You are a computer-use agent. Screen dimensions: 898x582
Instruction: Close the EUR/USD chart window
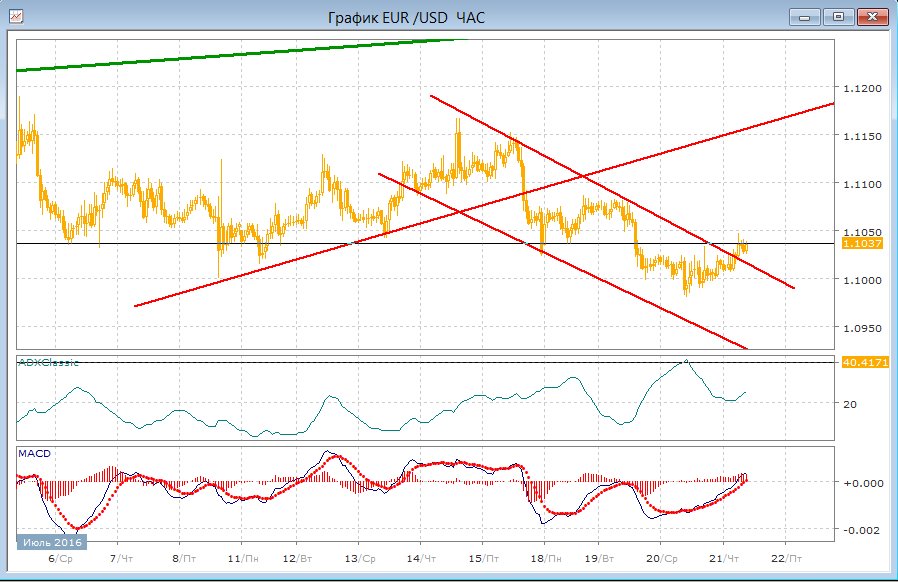coord(871,17)
